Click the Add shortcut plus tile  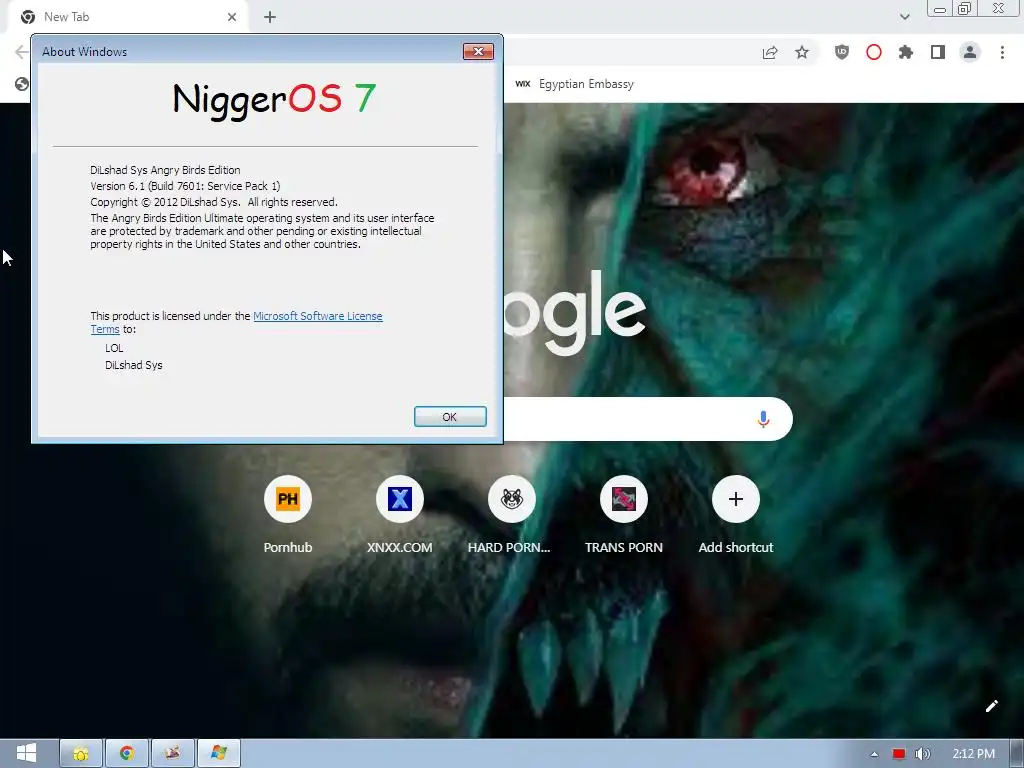click(736, 515)
